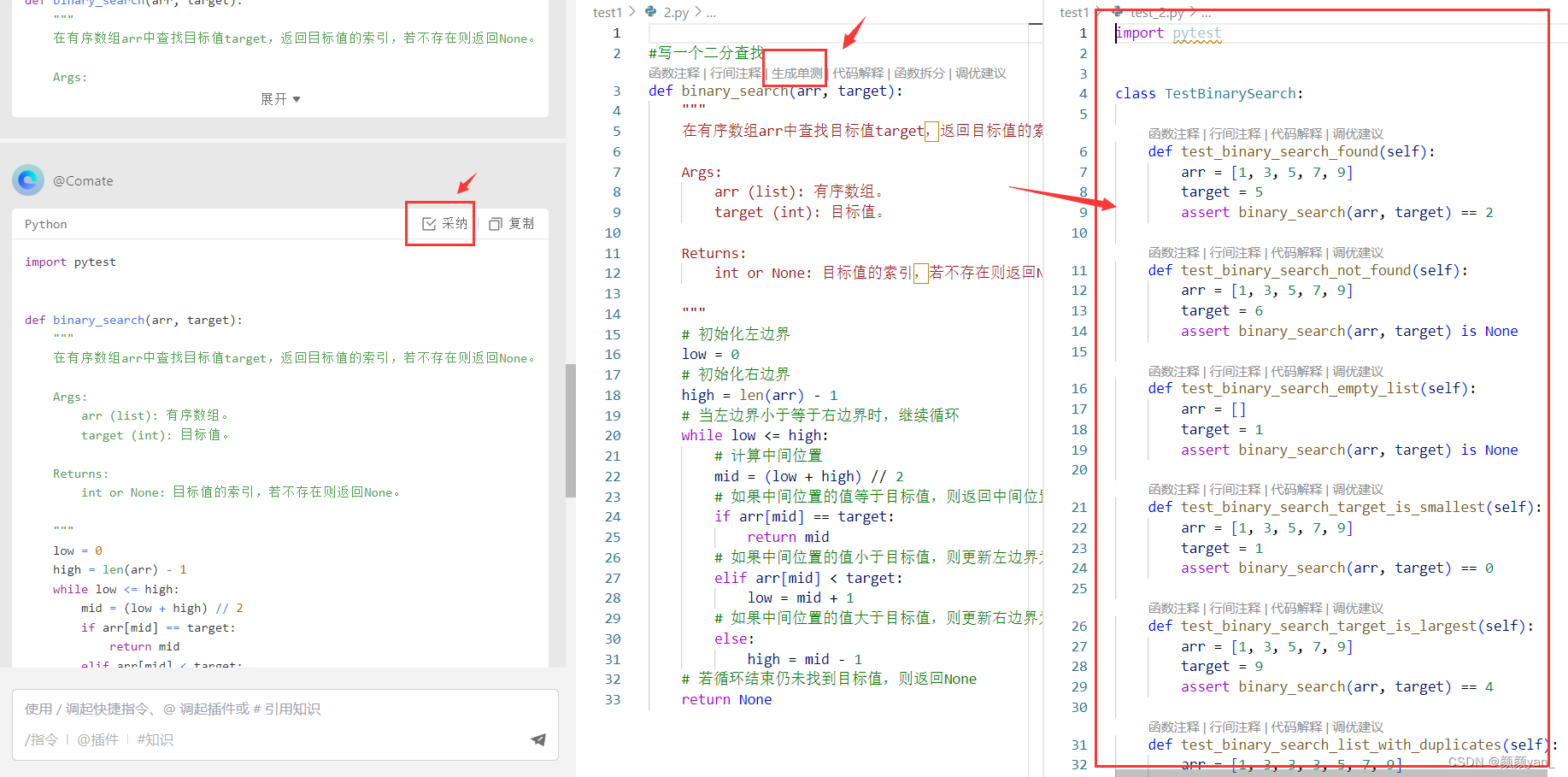The width and height of the screenshot is (1568, 777).
Task: Click the Python file icon beside 2.py breadcrumb
Action: [x=651, y=12]
